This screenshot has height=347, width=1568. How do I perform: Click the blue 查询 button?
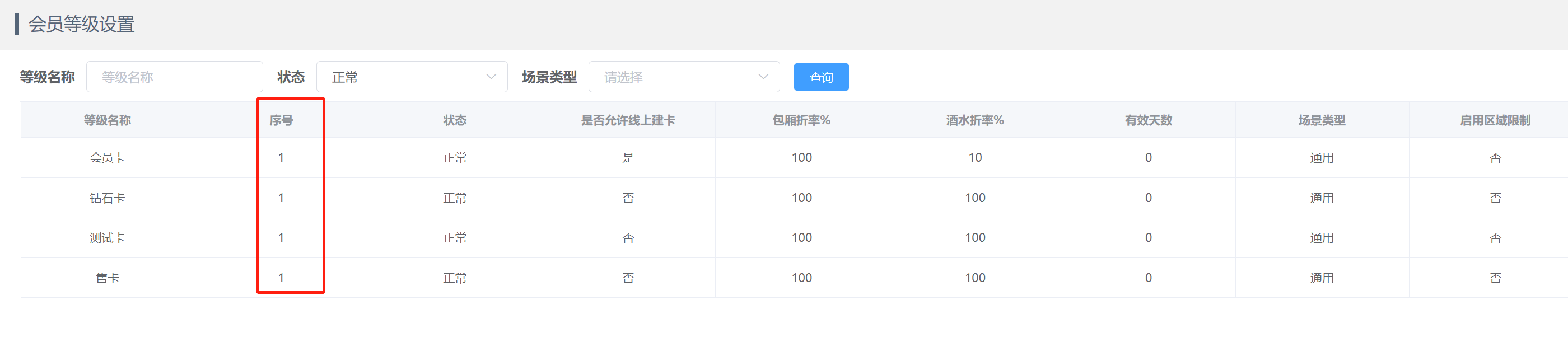pyautogui.click(x=821, y=77)
